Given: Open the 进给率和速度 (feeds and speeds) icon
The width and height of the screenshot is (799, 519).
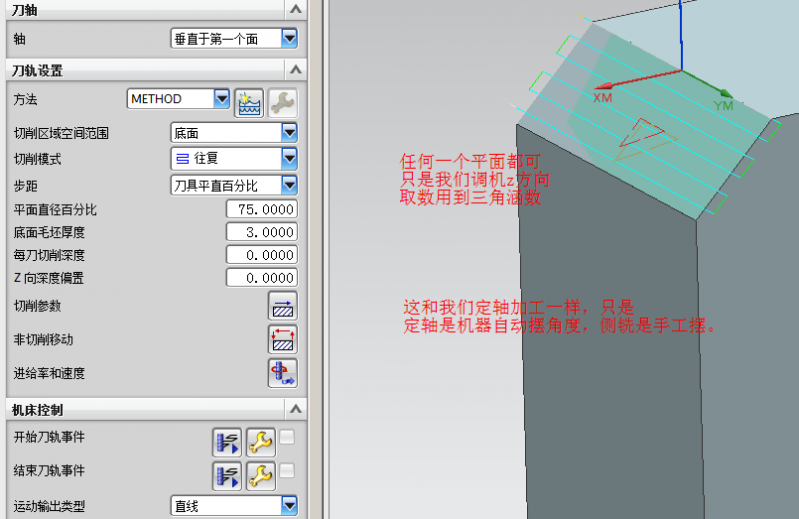Looking at the screenshot, I should [283, 373].
